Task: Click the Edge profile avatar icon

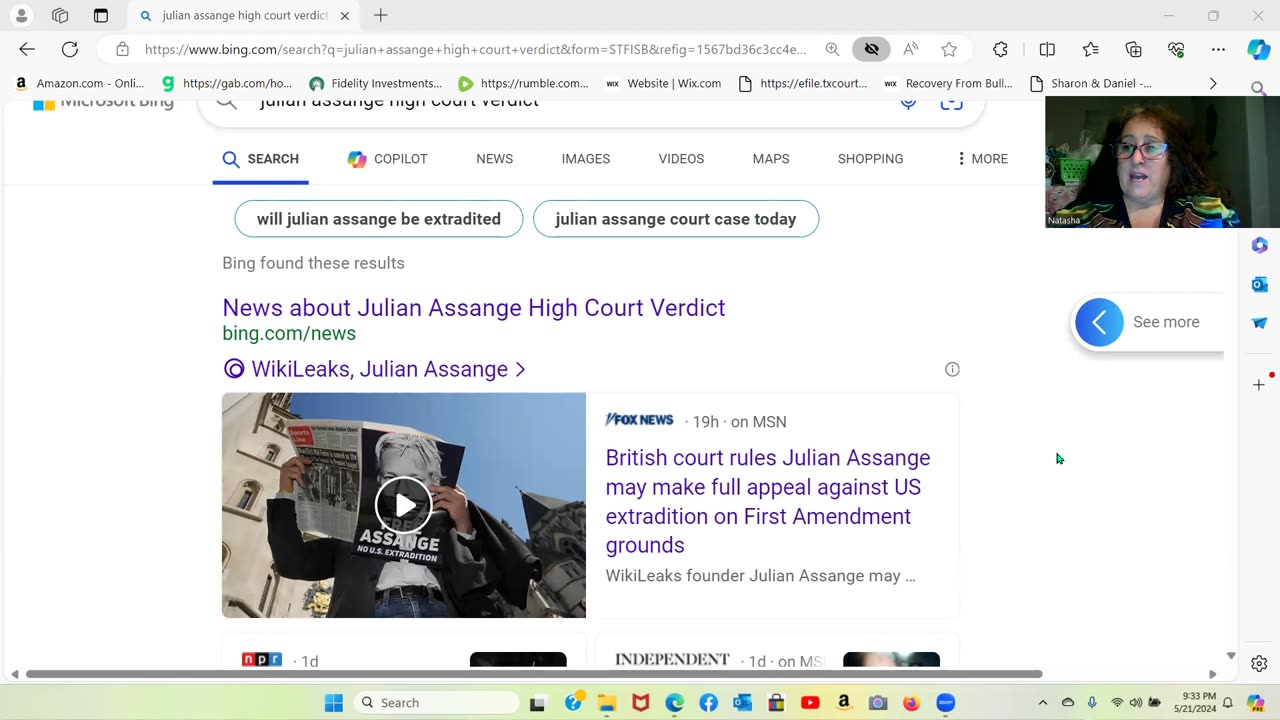Action: point(21,16)
